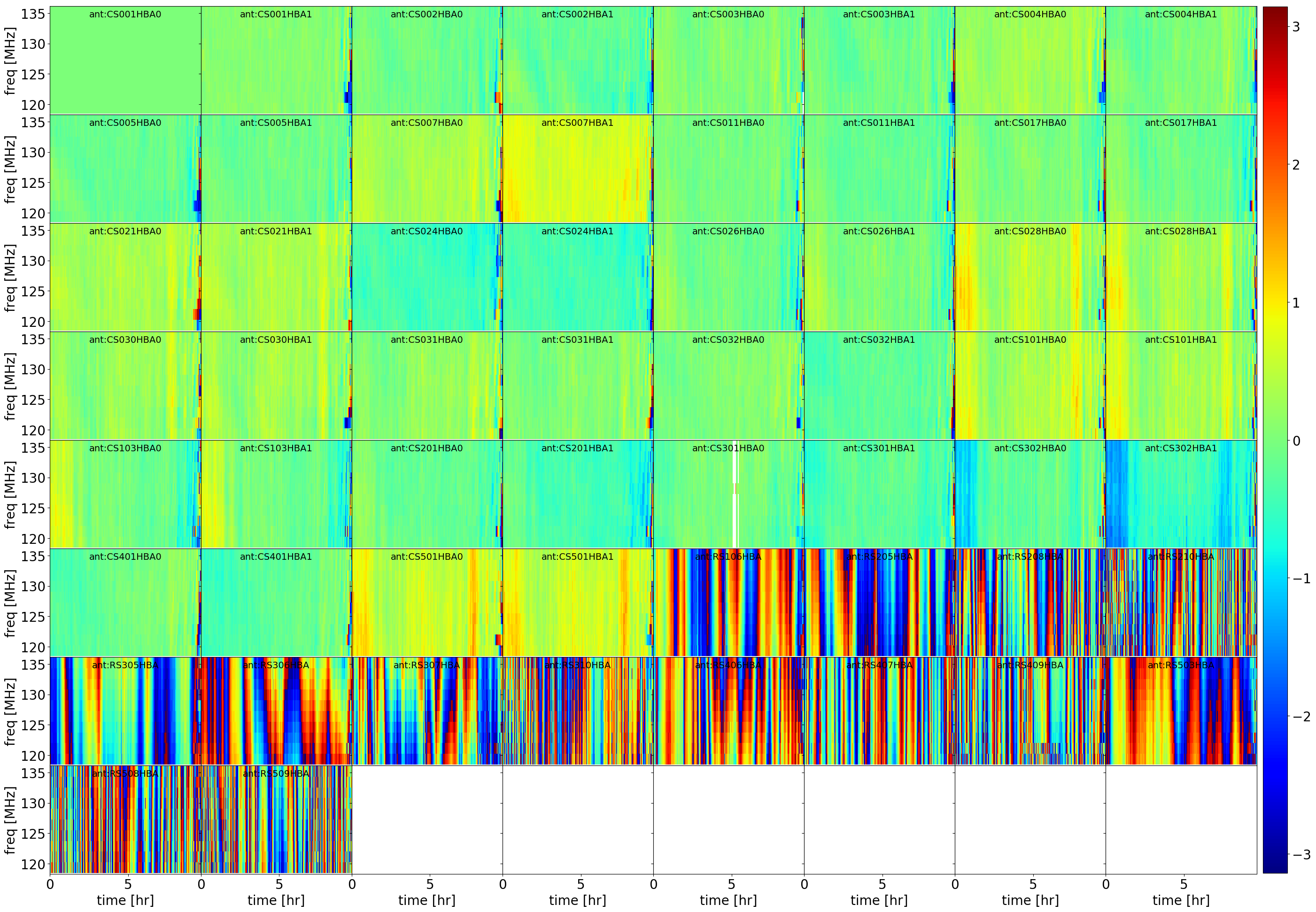This screenshot has width=1316, height=912.
Task: Click the CS302HBA1 bluish heatmap panel
Action: pyautogui.click(x=1181, y=495)
